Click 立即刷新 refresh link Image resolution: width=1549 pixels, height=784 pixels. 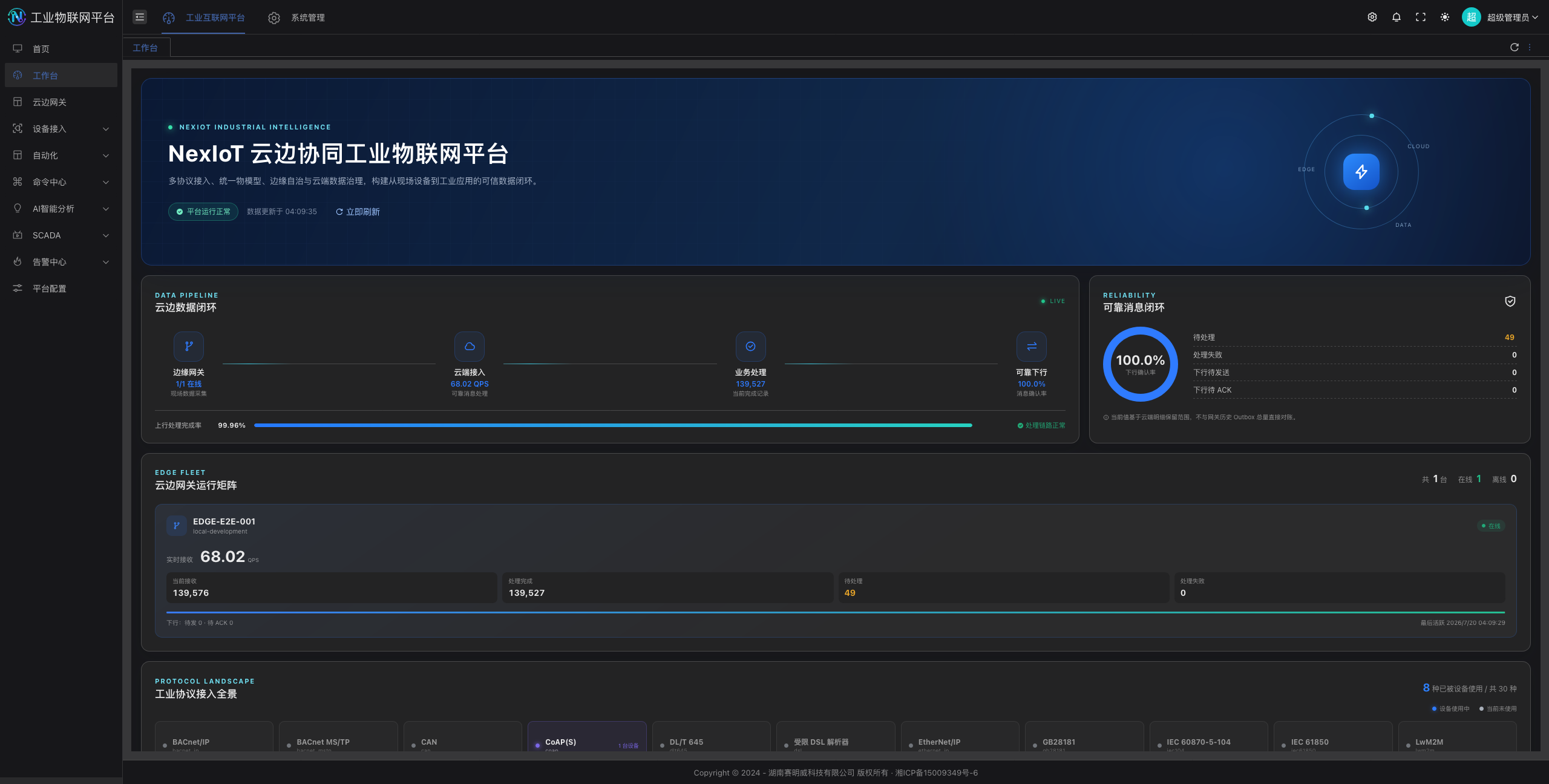click(358, 212)
